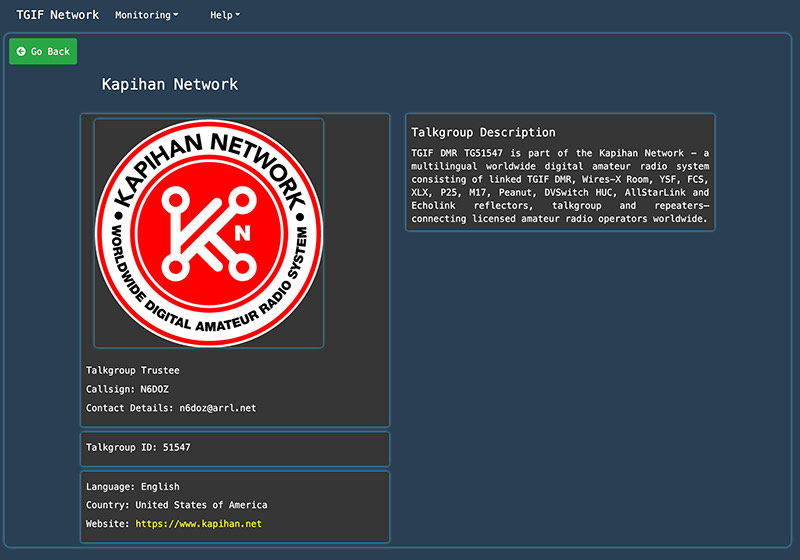Image resolution: width=800 pixels, height=560 pixels.
Task: Expand the Help dropdown menu
Action: coord(224,15)
